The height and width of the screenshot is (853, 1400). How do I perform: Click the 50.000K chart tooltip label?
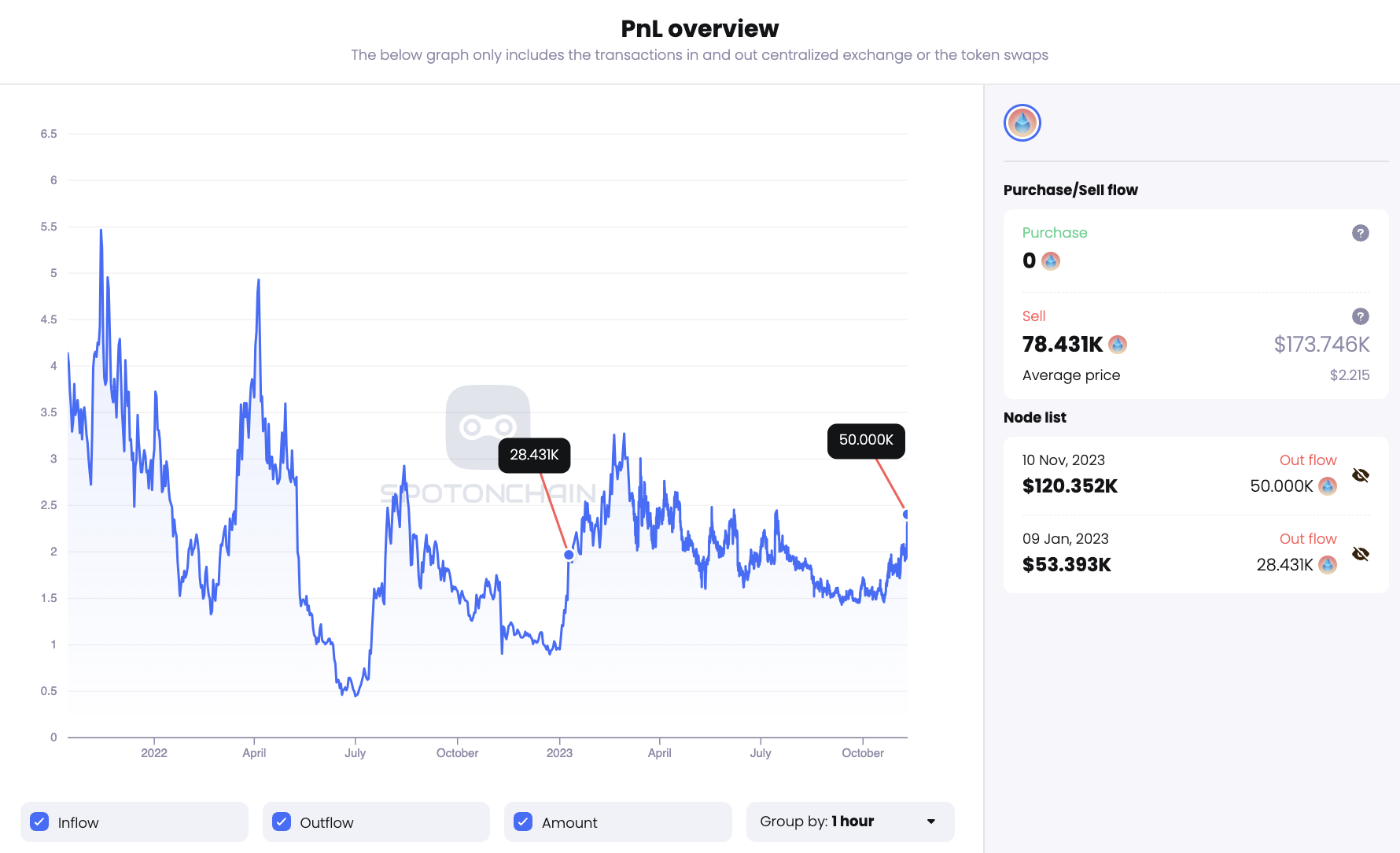[866, 441]
